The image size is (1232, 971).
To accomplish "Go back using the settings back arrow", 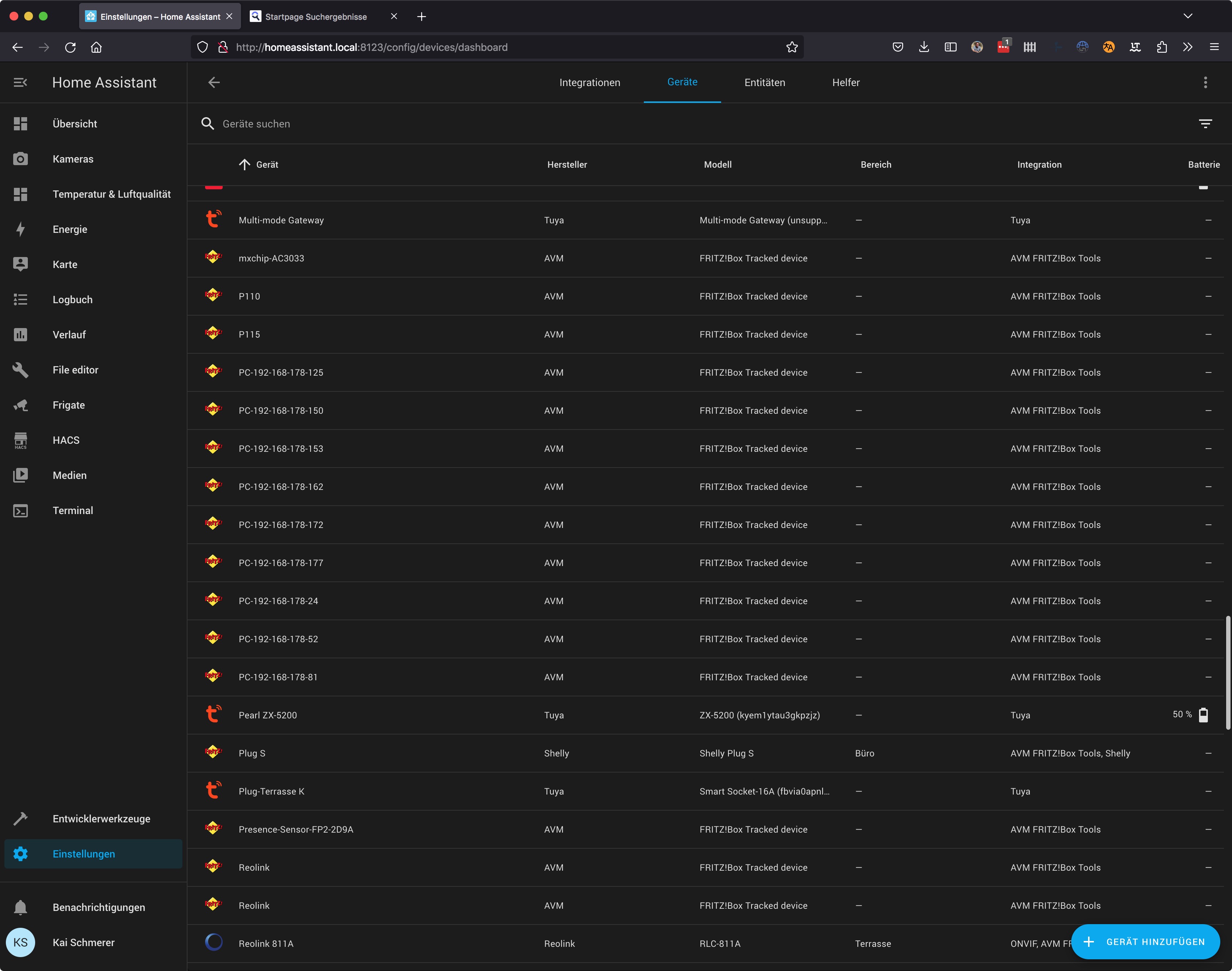I will (214, 82).
